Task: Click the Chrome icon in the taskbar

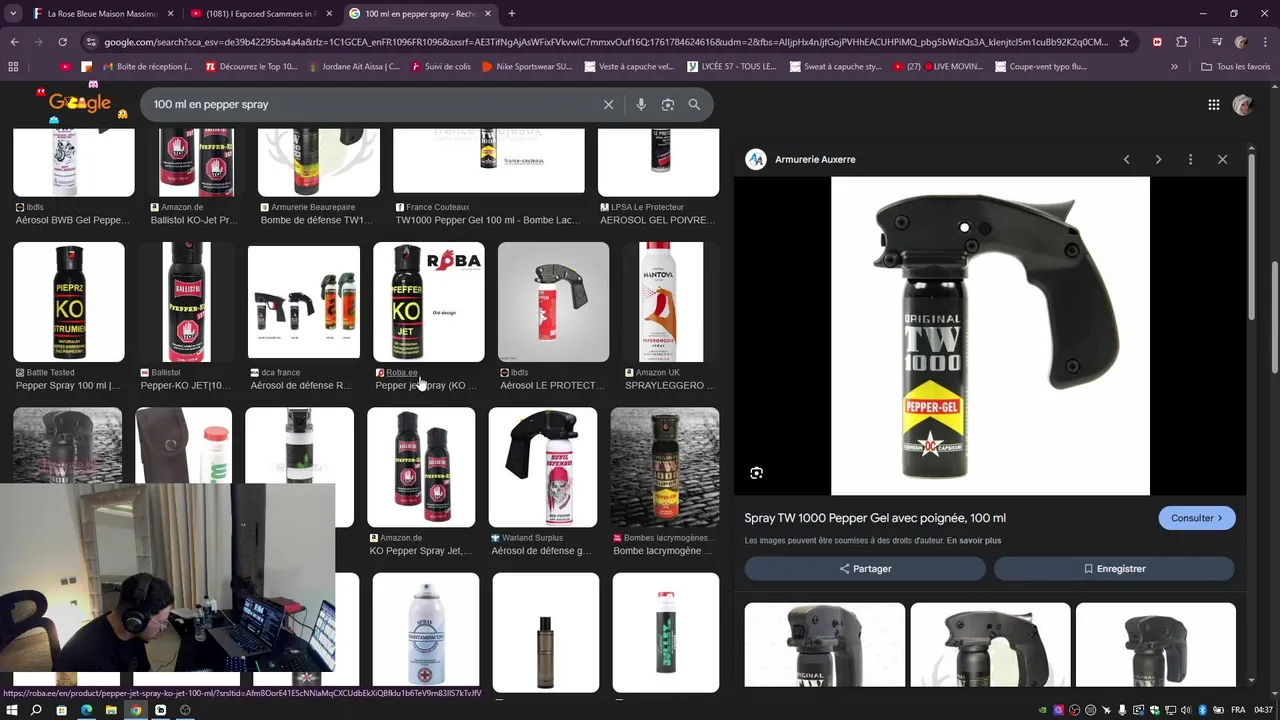Action: point(136,710)
